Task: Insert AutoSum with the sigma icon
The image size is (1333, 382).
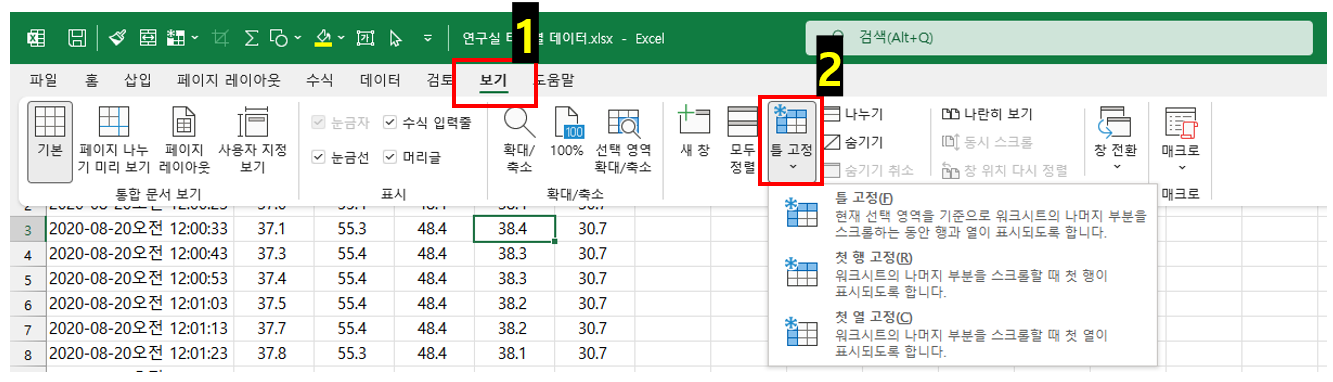Action: point(252,38)
